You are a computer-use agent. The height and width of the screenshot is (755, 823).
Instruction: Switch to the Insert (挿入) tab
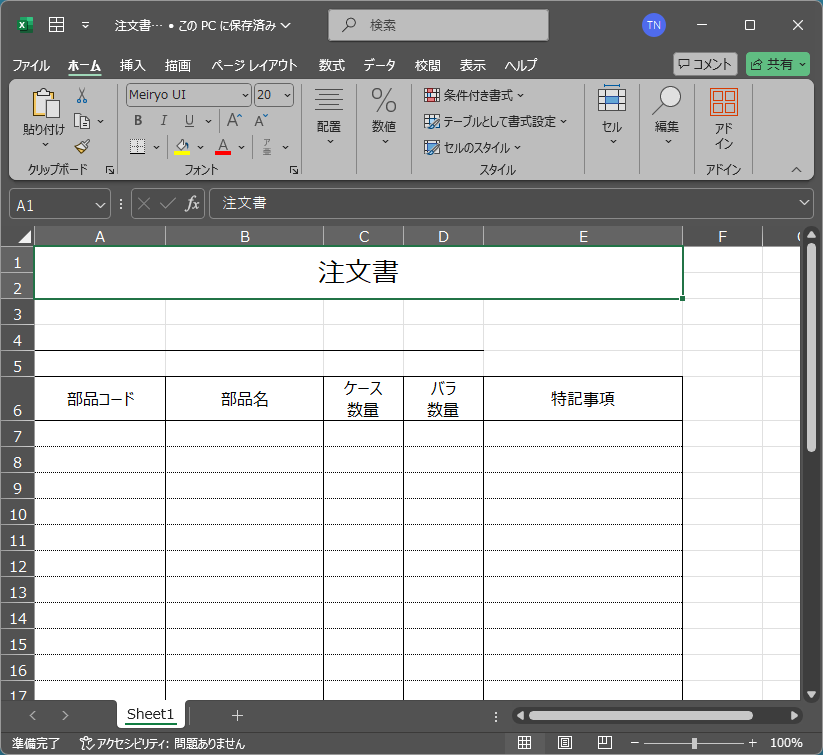pos(132,65)
